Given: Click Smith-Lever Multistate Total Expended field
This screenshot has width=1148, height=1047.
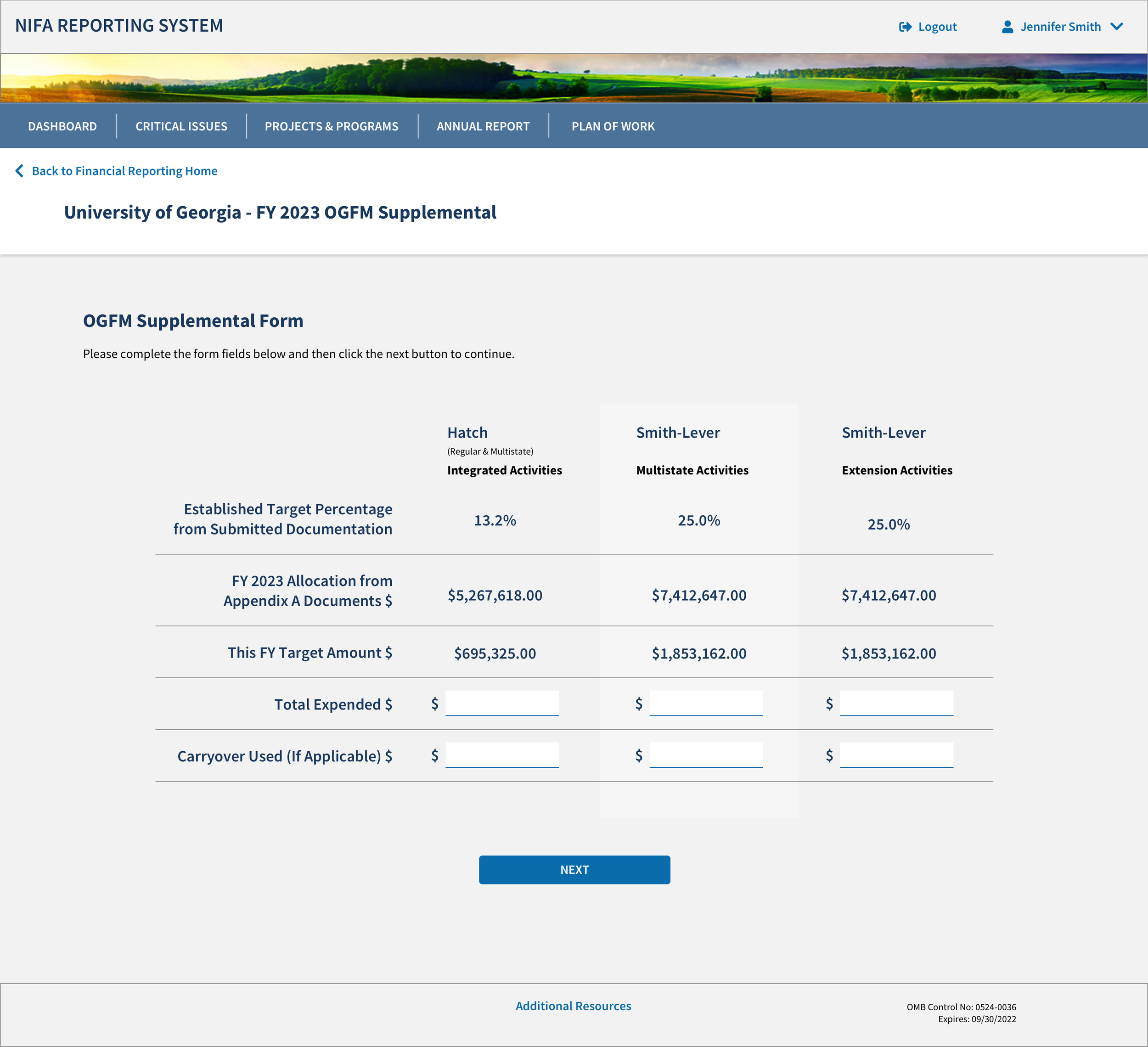Looking at the screenshot, I should click(705, 703).
